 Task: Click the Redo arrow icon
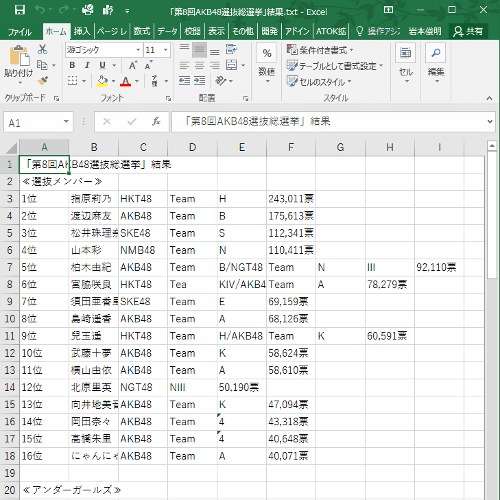(63, 10)
